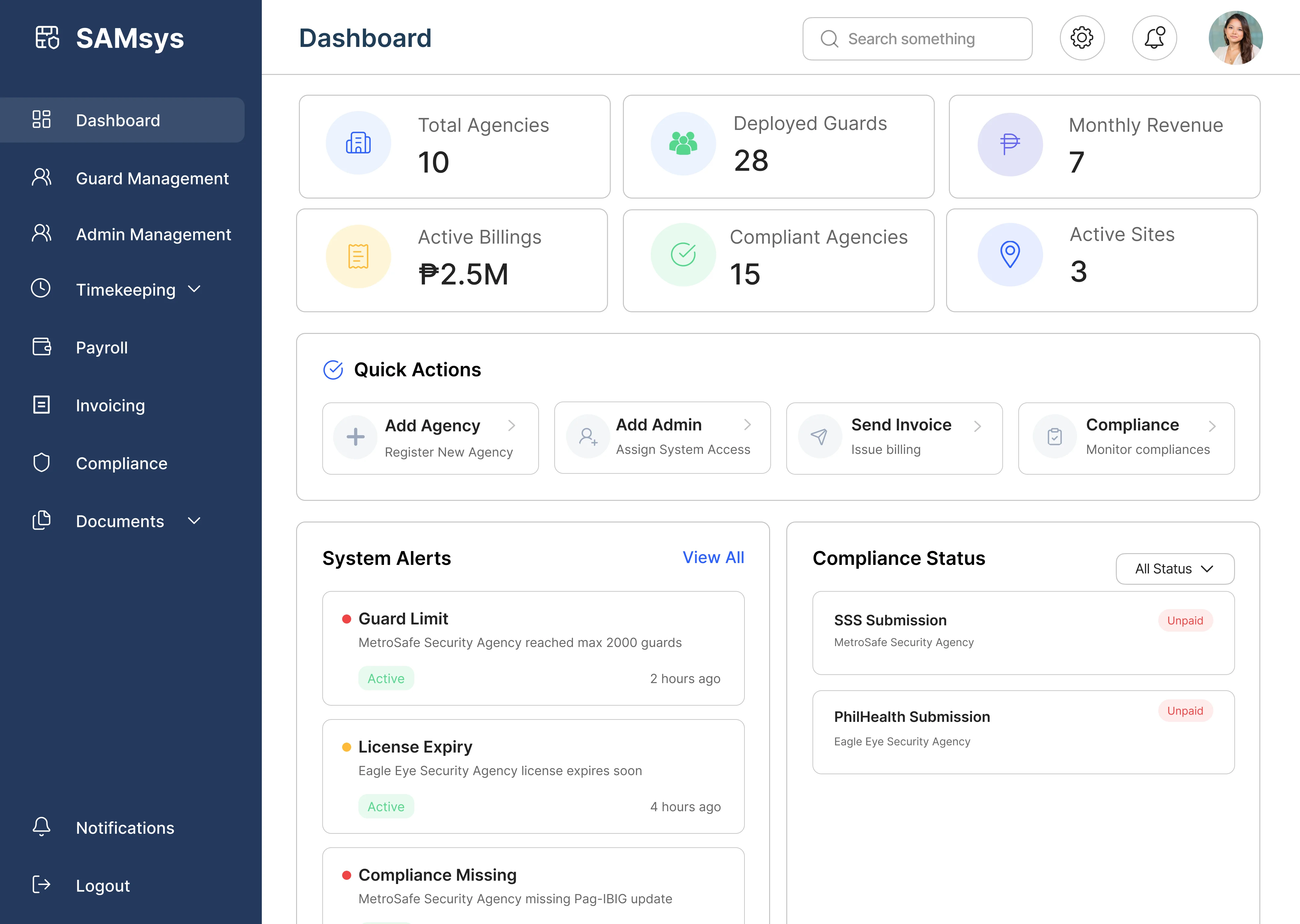This screenshot has width=1300, height=924.
Task: Expand the Timekeeping menu chevron
Action: pyautogui.click(x=194, y=290)
